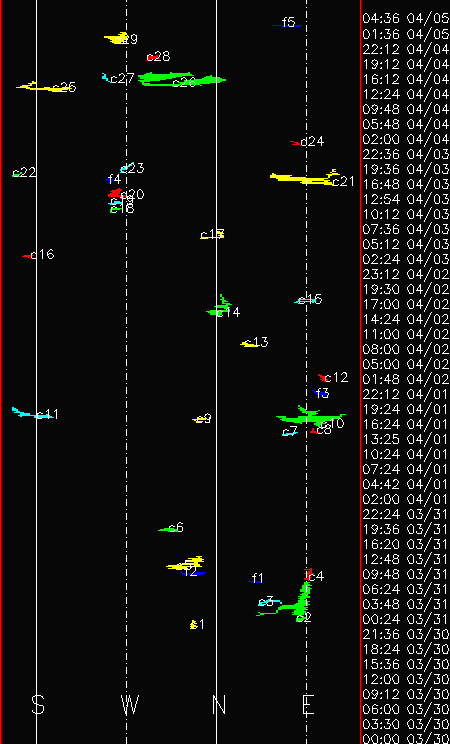Click the green c10 event near E line
450x744 pixels.
click(x=310, y=417)
